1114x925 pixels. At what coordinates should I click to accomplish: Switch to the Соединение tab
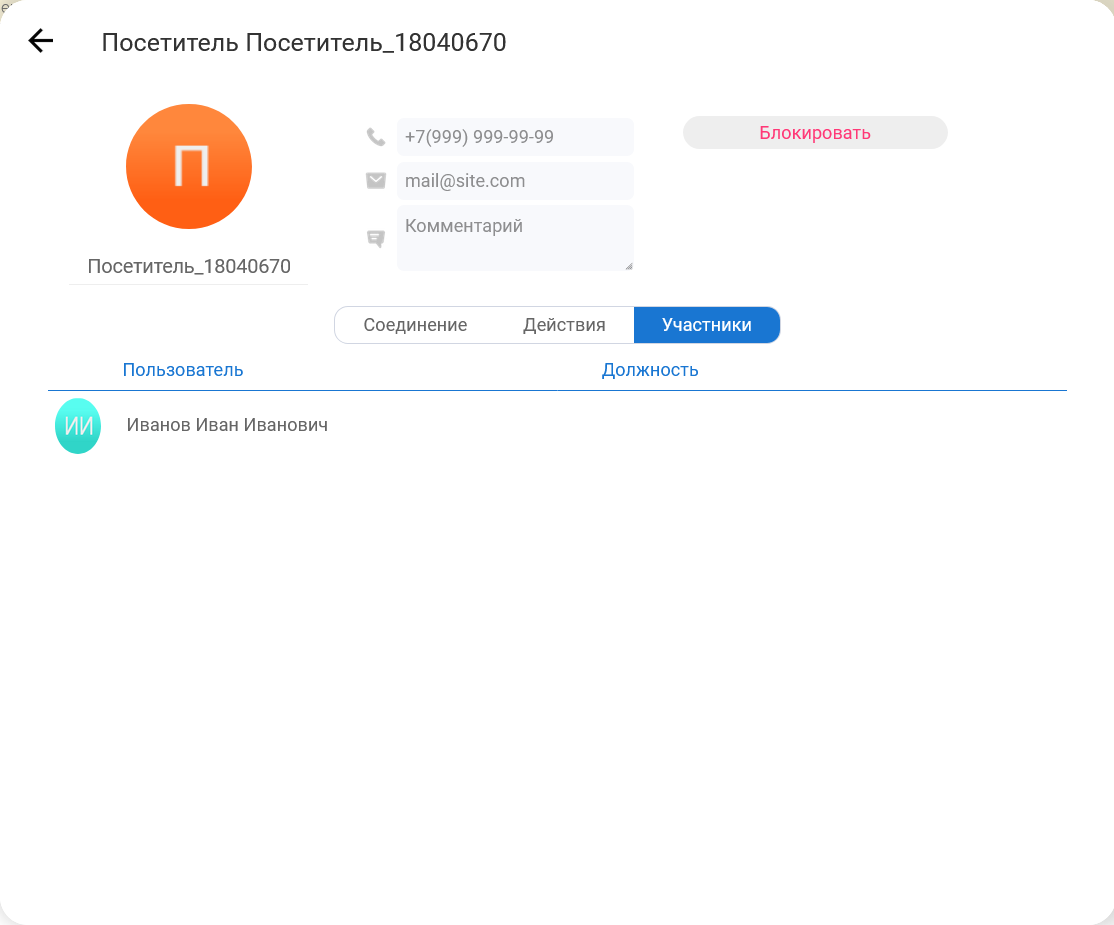415,325
